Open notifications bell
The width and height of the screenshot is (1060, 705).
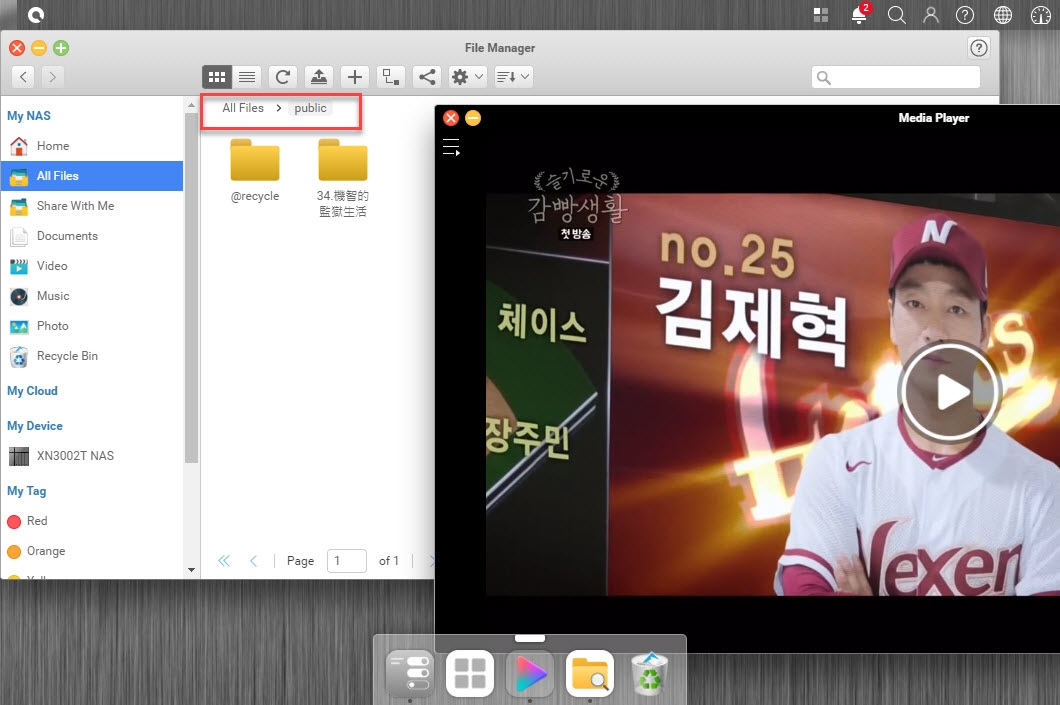coord(860,14)
